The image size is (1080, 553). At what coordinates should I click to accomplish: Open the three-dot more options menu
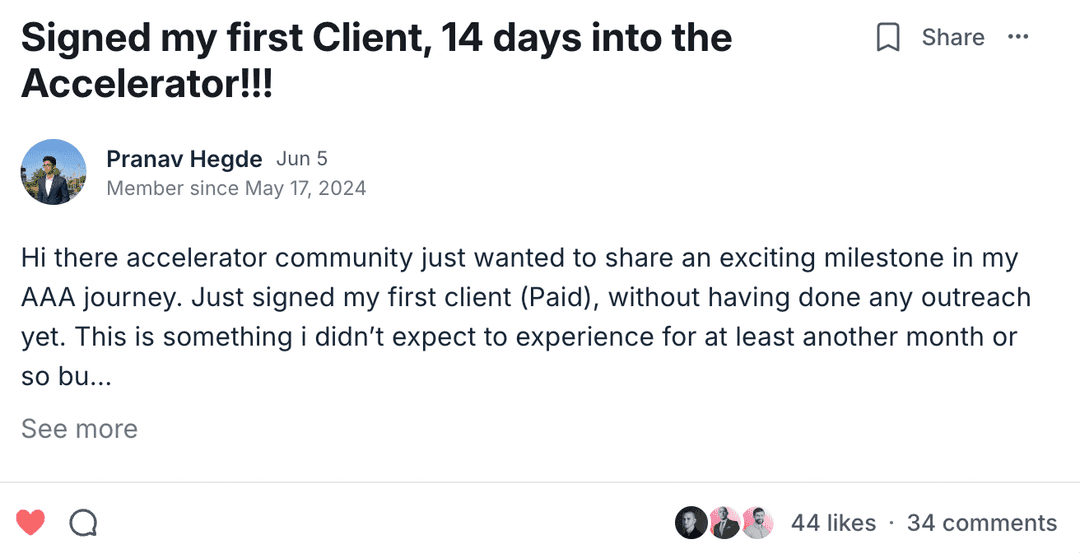[1018, 38]
